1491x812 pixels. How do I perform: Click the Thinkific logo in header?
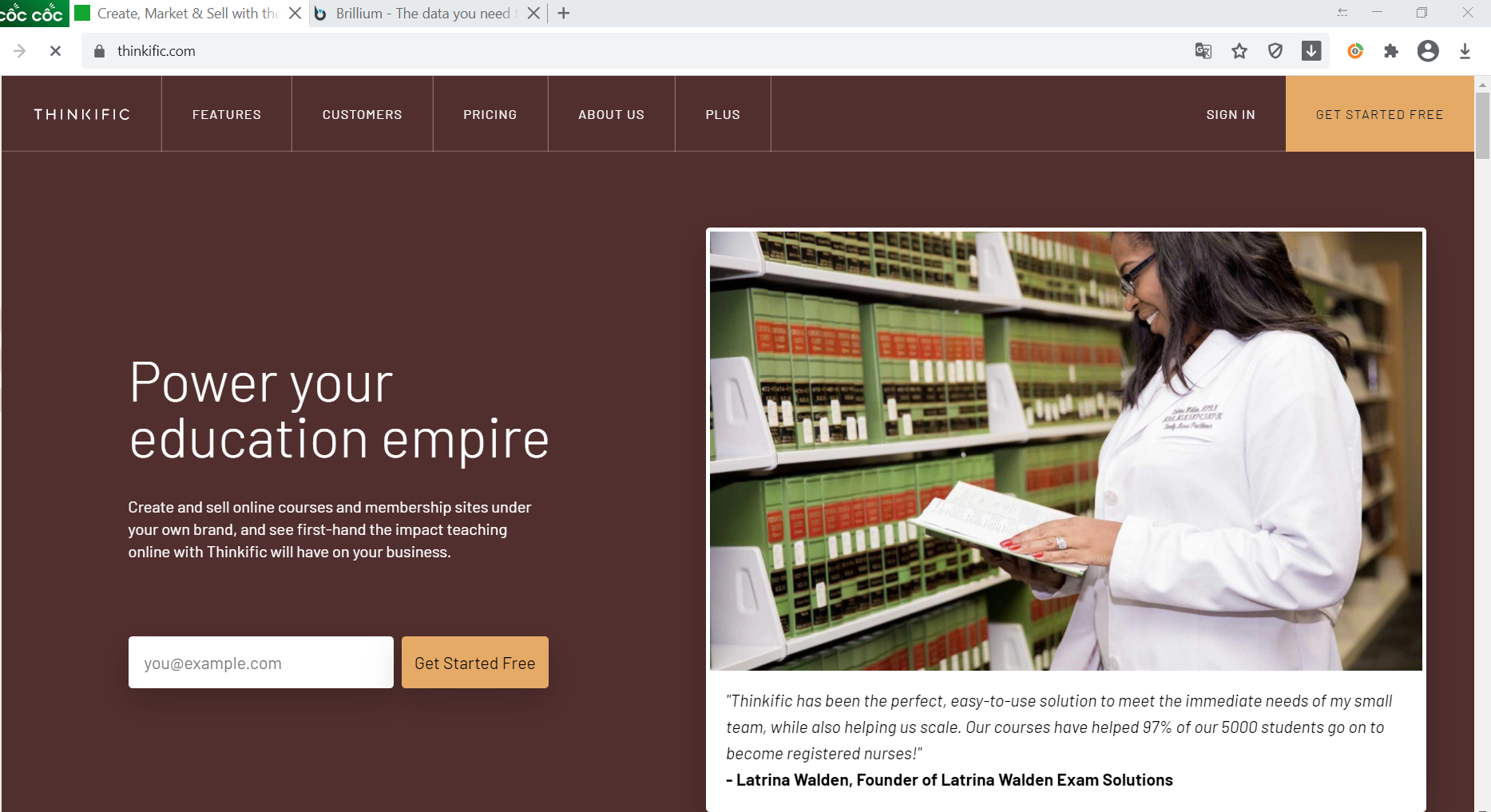[x=81, y=114]
